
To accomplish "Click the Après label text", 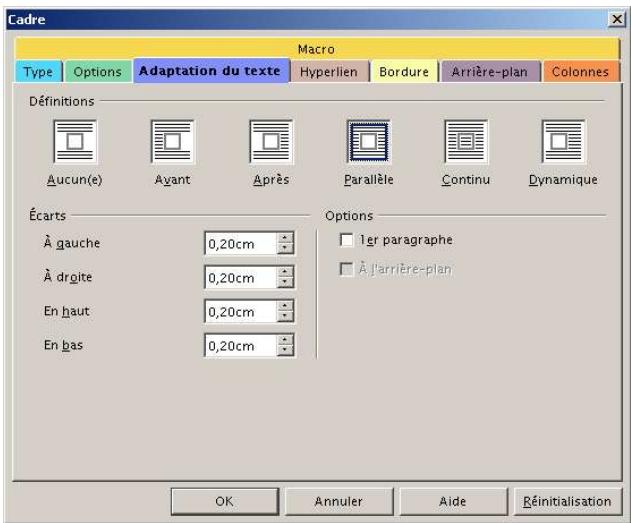I will click(271, 180).
